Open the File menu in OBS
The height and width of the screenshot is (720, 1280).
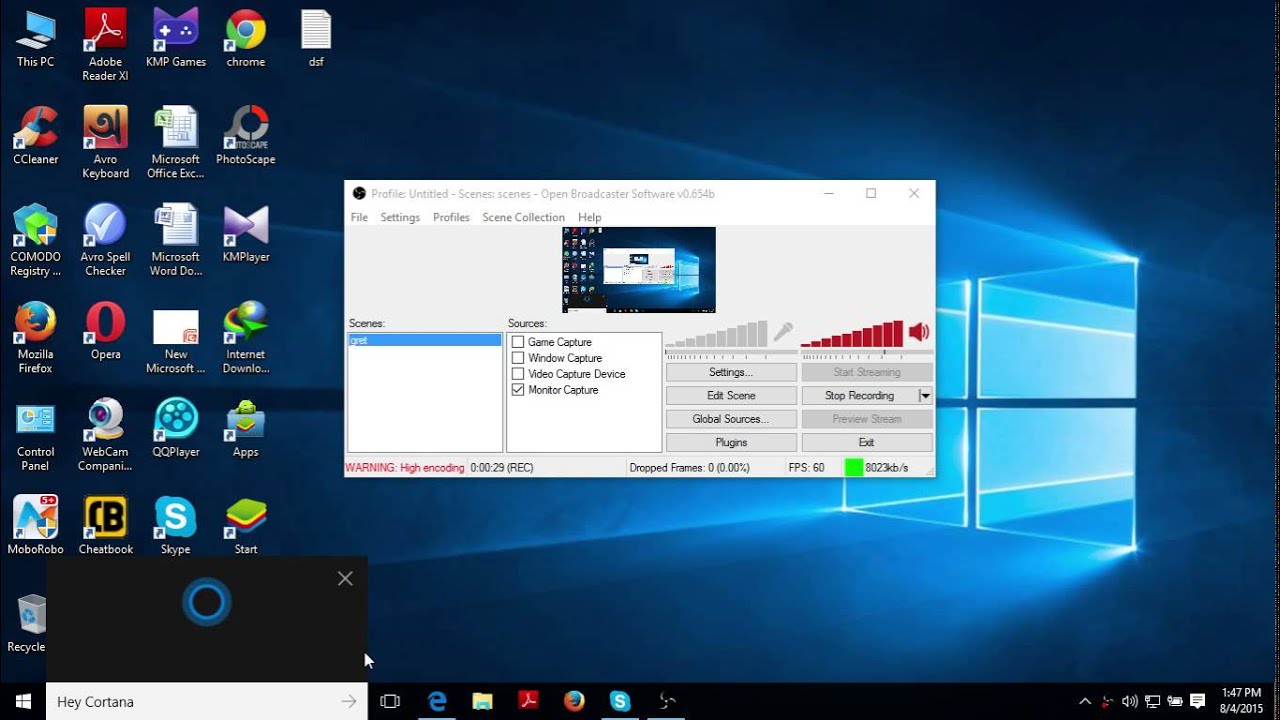click(359, 217)
